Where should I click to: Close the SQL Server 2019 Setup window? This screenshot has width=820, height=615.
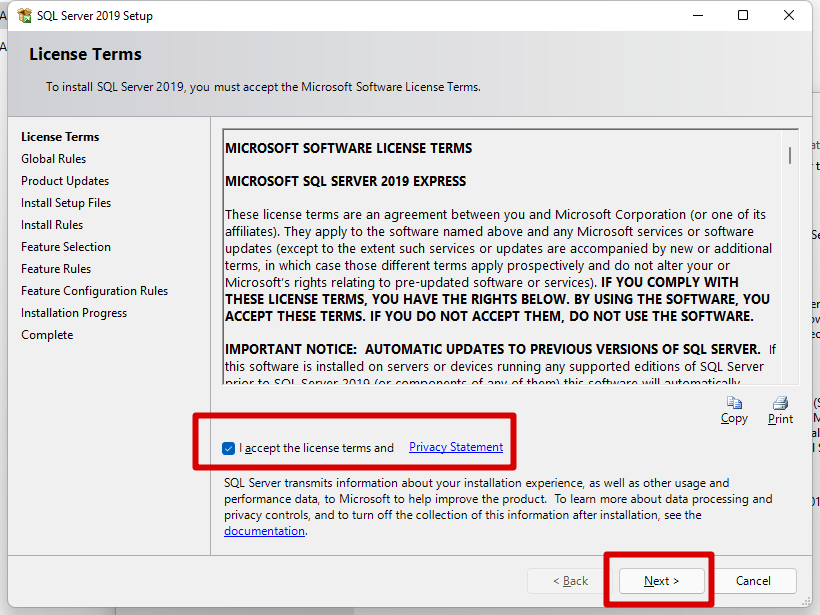tap(789, 15)
